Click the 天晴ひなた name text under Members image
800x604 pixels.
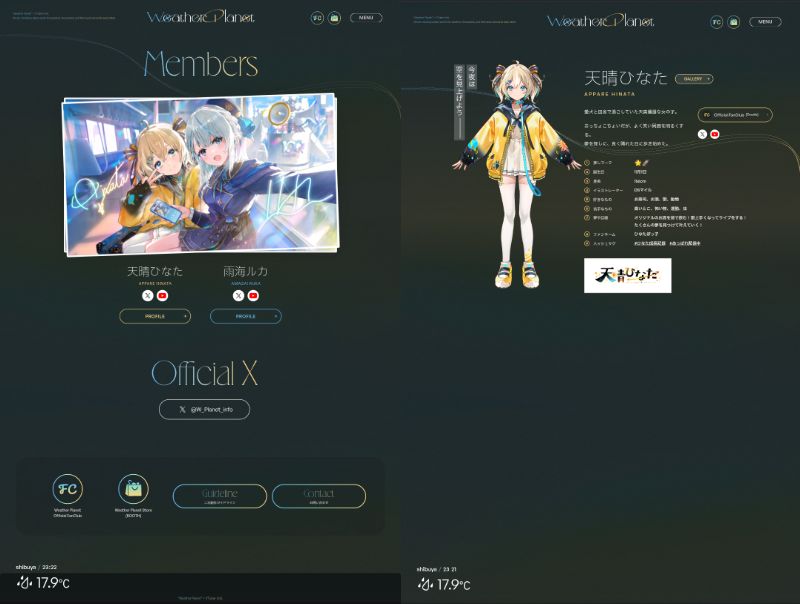pos(155,271)
